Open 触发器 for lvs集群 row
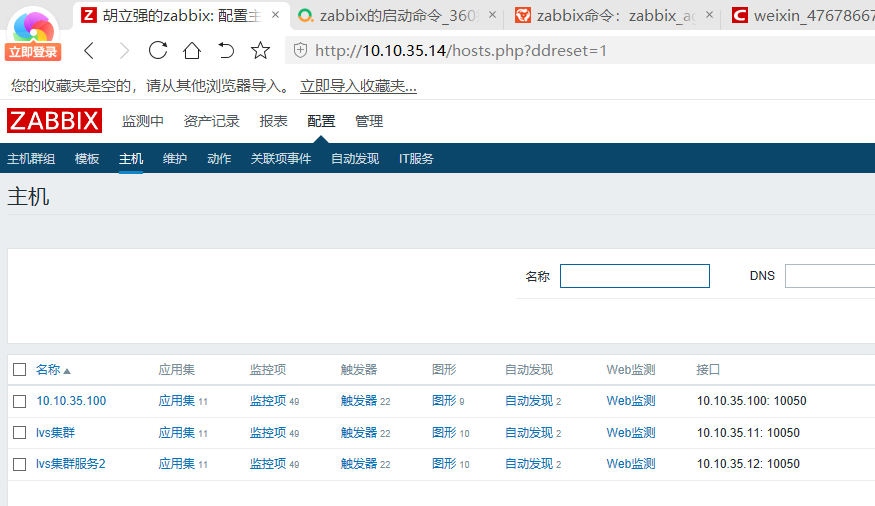 click(359, 432)
